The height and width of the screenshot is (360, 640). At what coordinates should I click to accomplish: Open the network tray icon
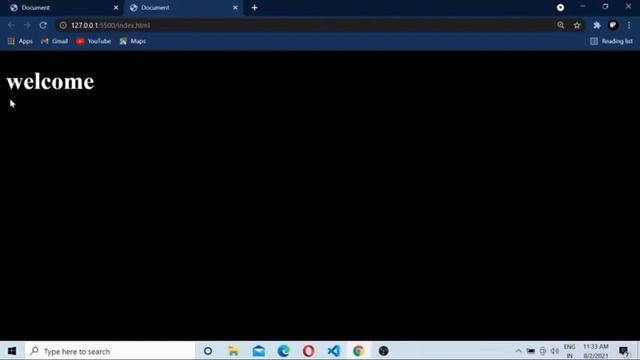point(542,351)
